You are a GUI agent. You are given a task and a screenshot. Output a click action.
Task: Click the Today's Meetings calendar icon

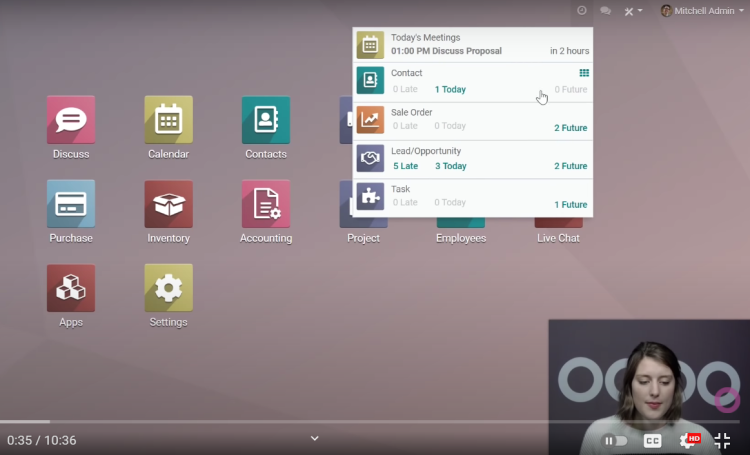click(x=370, y=45)
